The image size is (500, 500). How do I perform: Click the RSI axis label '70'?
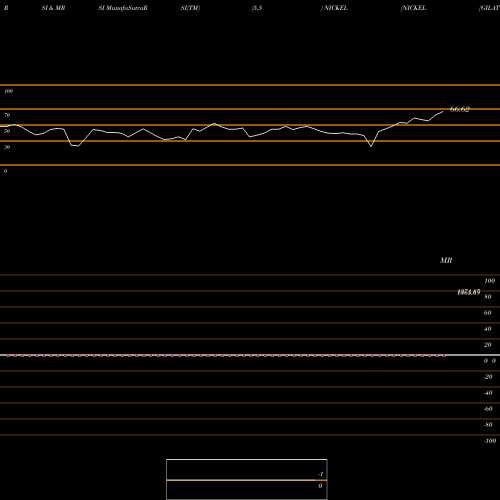(x=7, y=115)
